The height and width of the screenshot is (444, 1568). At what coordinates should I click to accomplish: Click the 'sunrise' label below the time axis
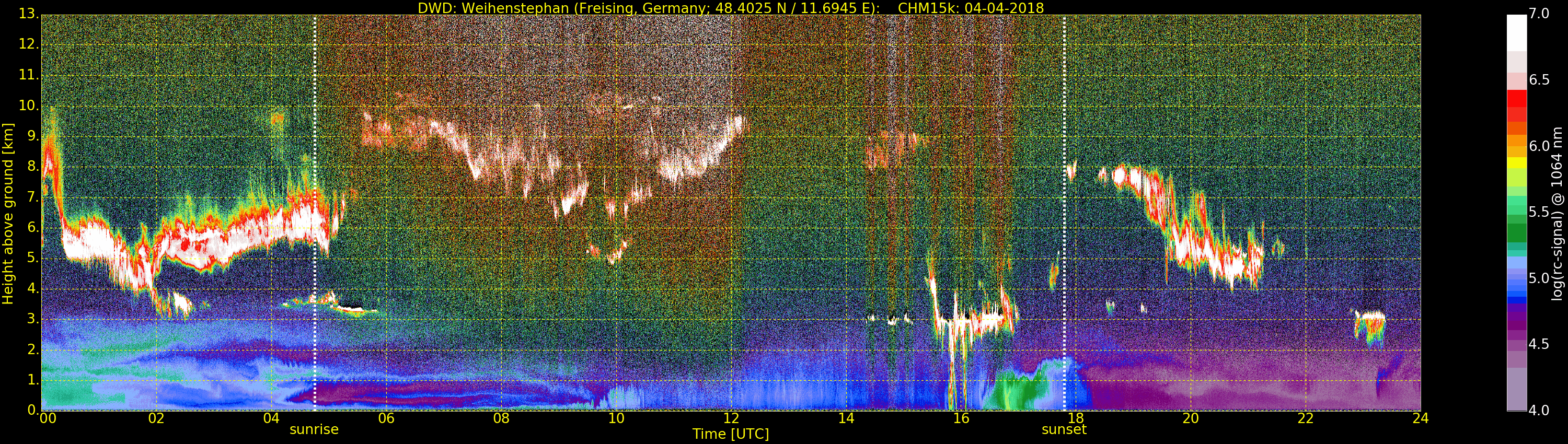tap(314, 429)
